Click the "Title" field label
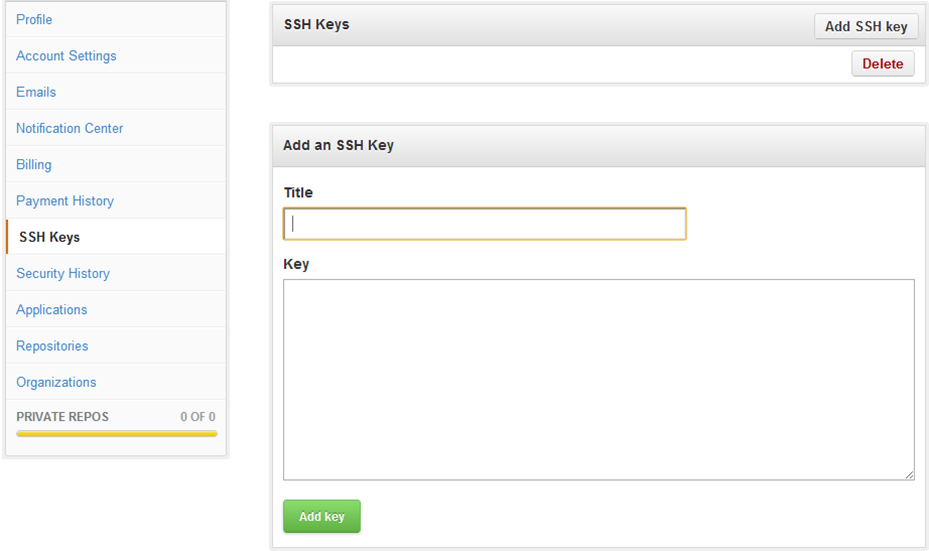 pos(298,192)
